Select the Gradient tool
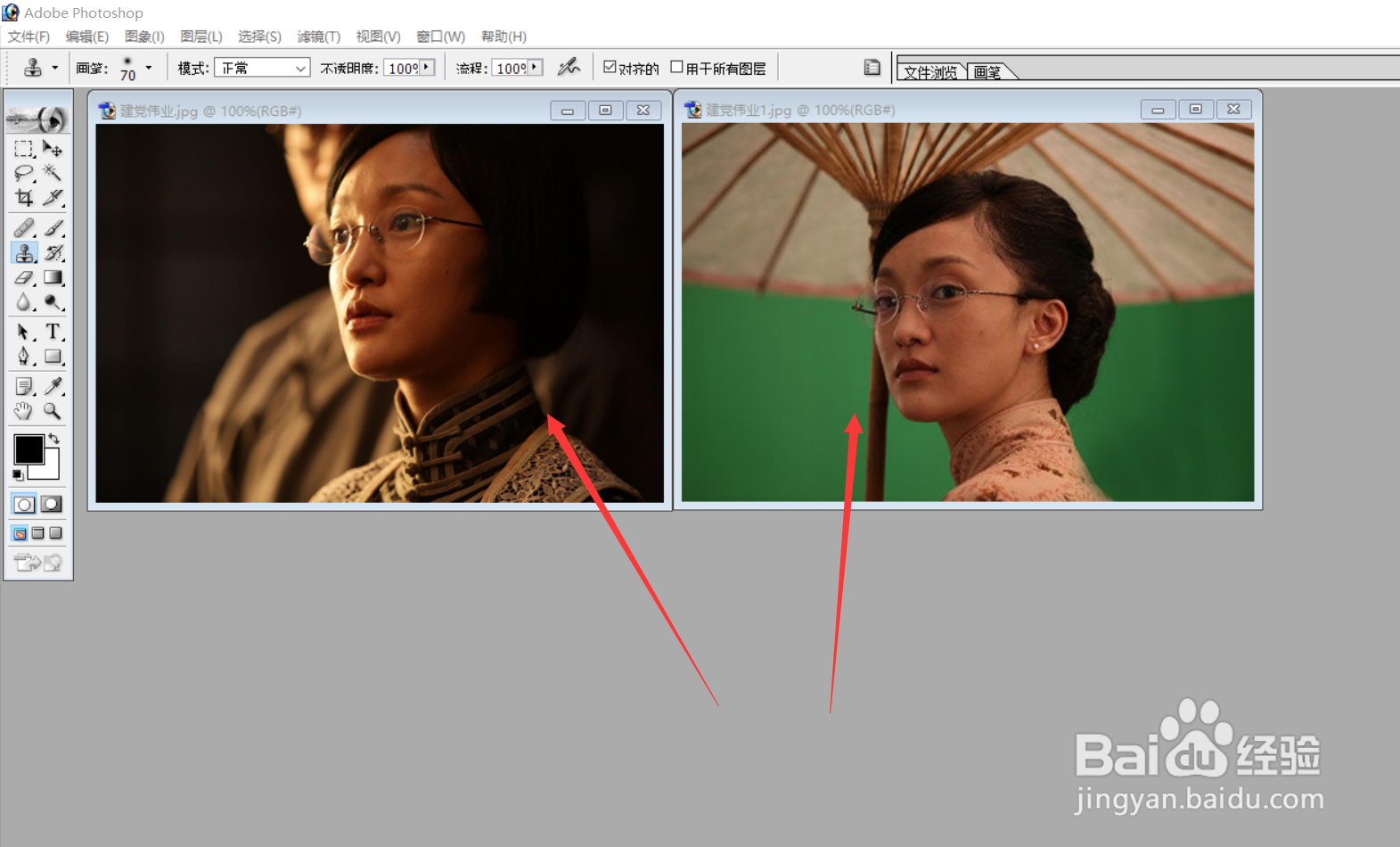The image size is (1400, 847). pos(53,278)
